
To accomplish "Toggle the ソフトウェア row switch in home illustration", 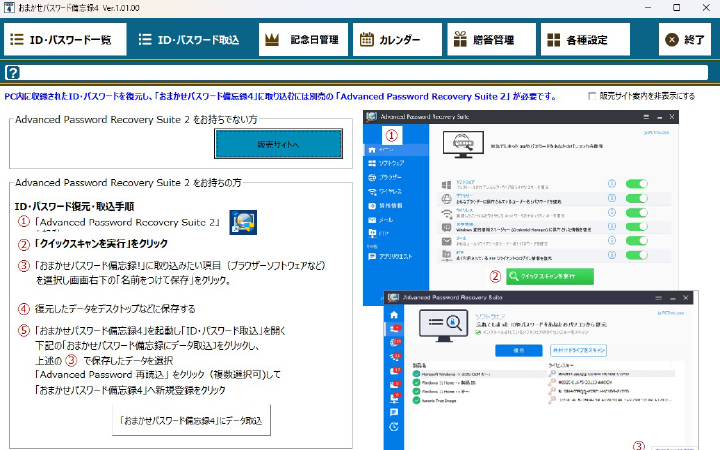I will coord(636,184).
